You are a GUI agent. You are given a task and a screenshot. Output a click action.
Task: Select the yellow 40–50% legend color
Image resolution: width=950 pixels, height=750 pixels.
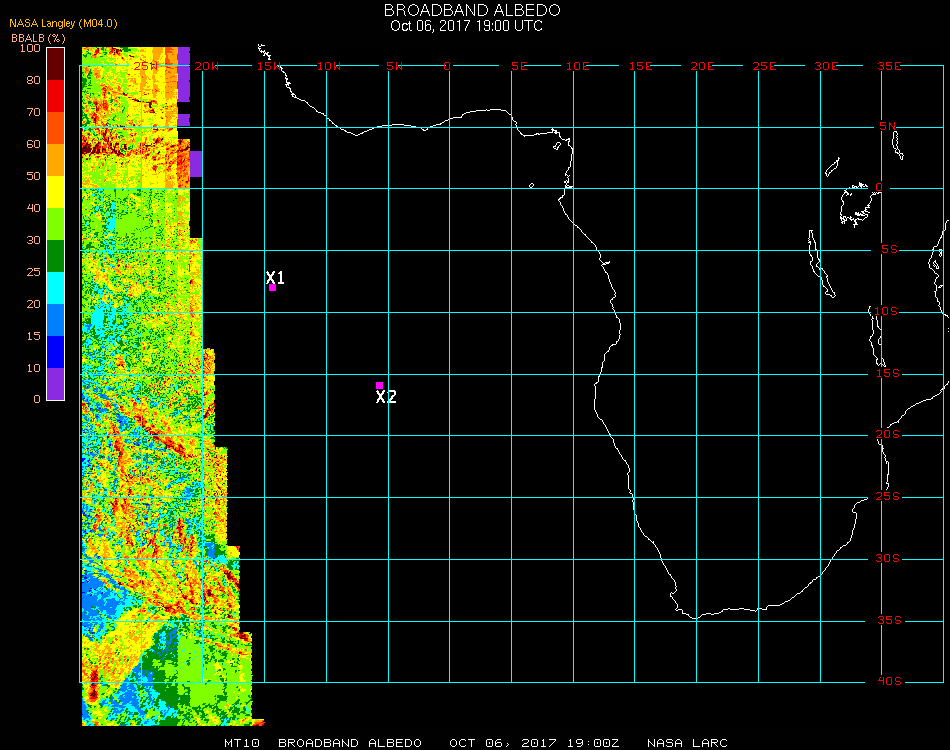pyautogui.click(x=56, y=192)
